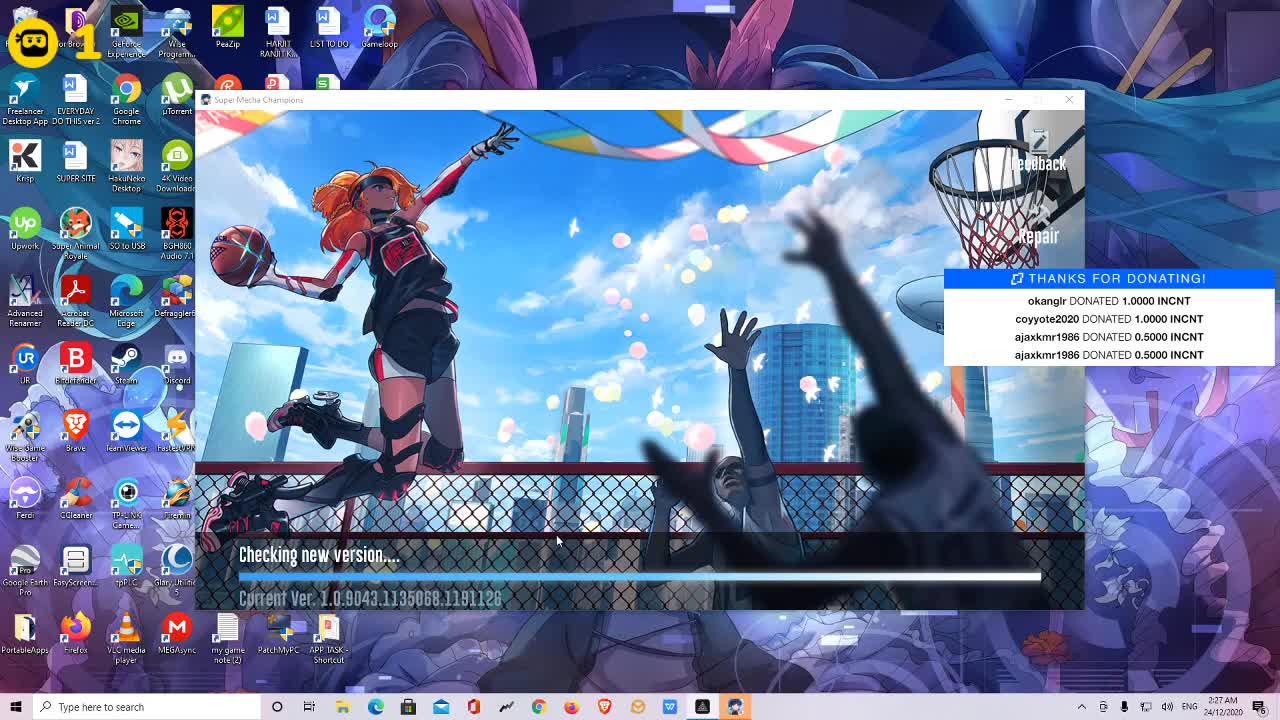Select the Super Animal Royale shortcut
The image size is (1280, 720).
[x=76, y=234]
